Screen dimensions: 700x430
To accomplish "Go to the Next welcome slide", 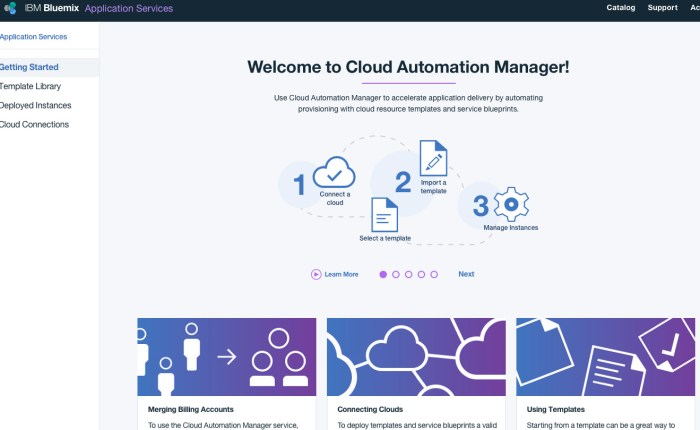I will (x=466, y=274).
